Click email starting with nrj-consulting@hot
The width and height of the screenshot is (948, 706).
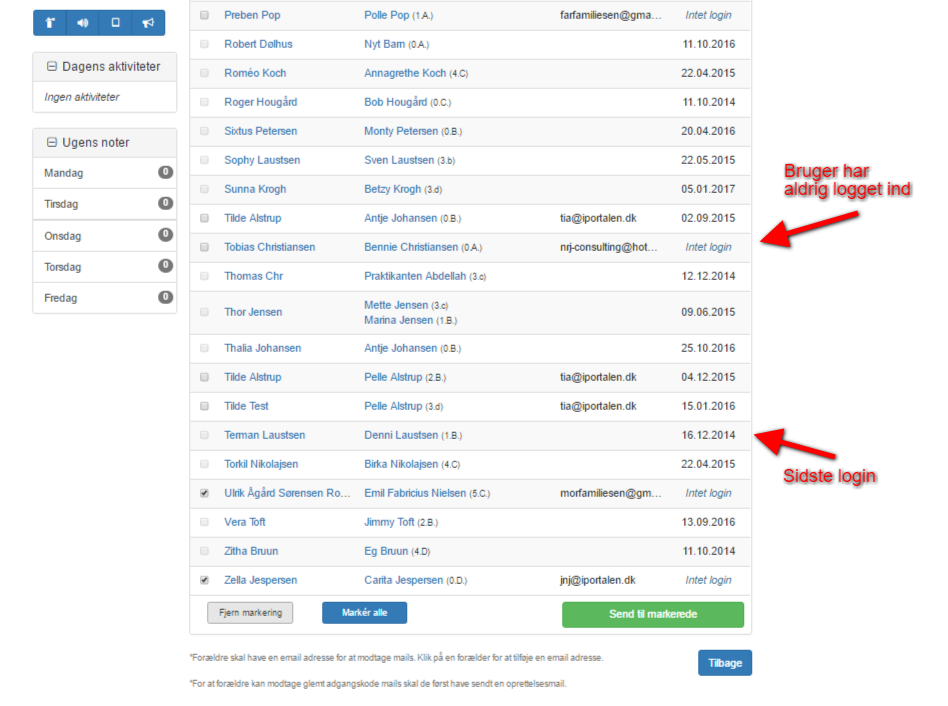[x=609, y=247]
